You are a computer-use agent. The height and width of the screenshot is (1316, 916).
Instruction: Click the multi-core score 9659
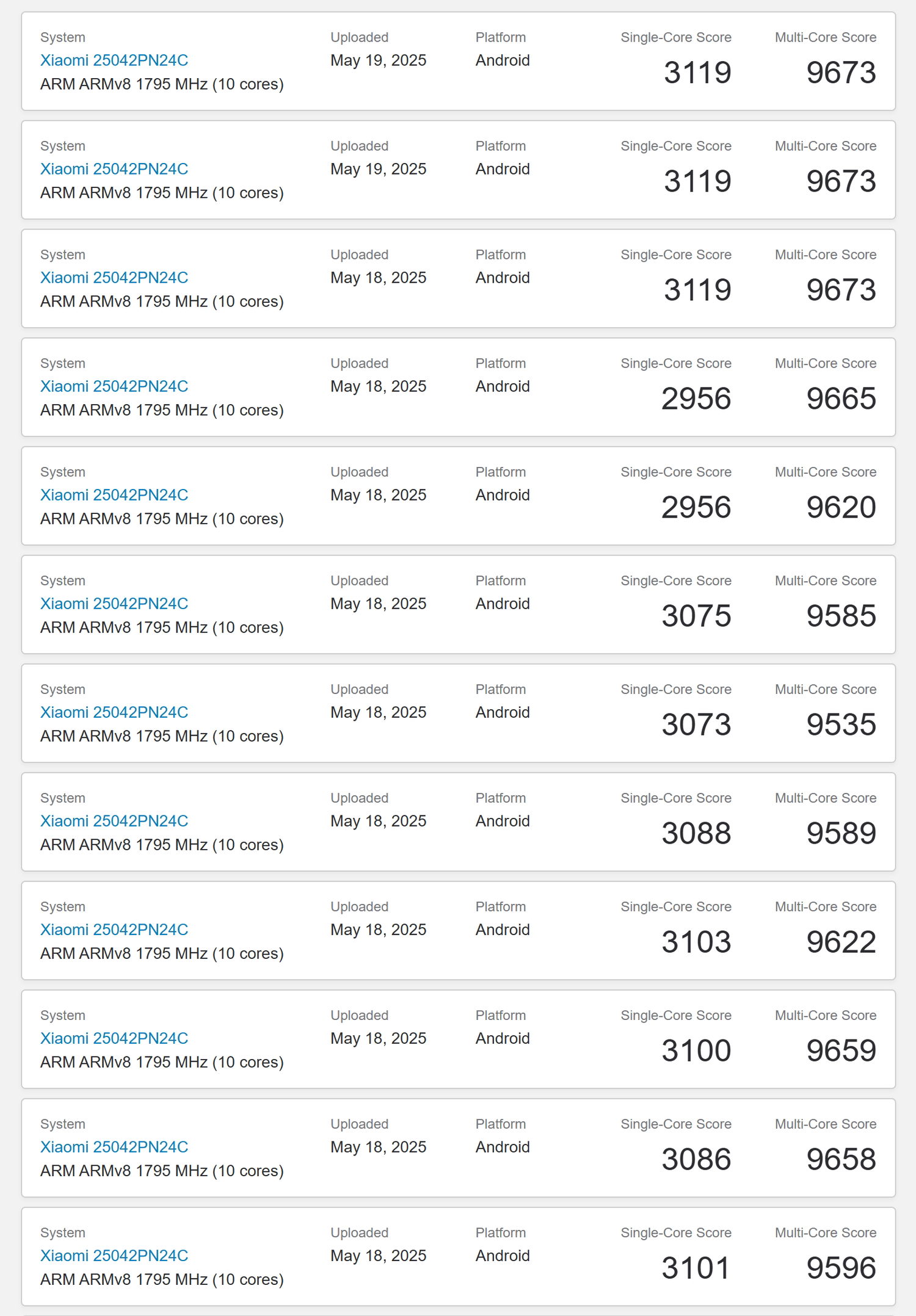(841, 1050)
